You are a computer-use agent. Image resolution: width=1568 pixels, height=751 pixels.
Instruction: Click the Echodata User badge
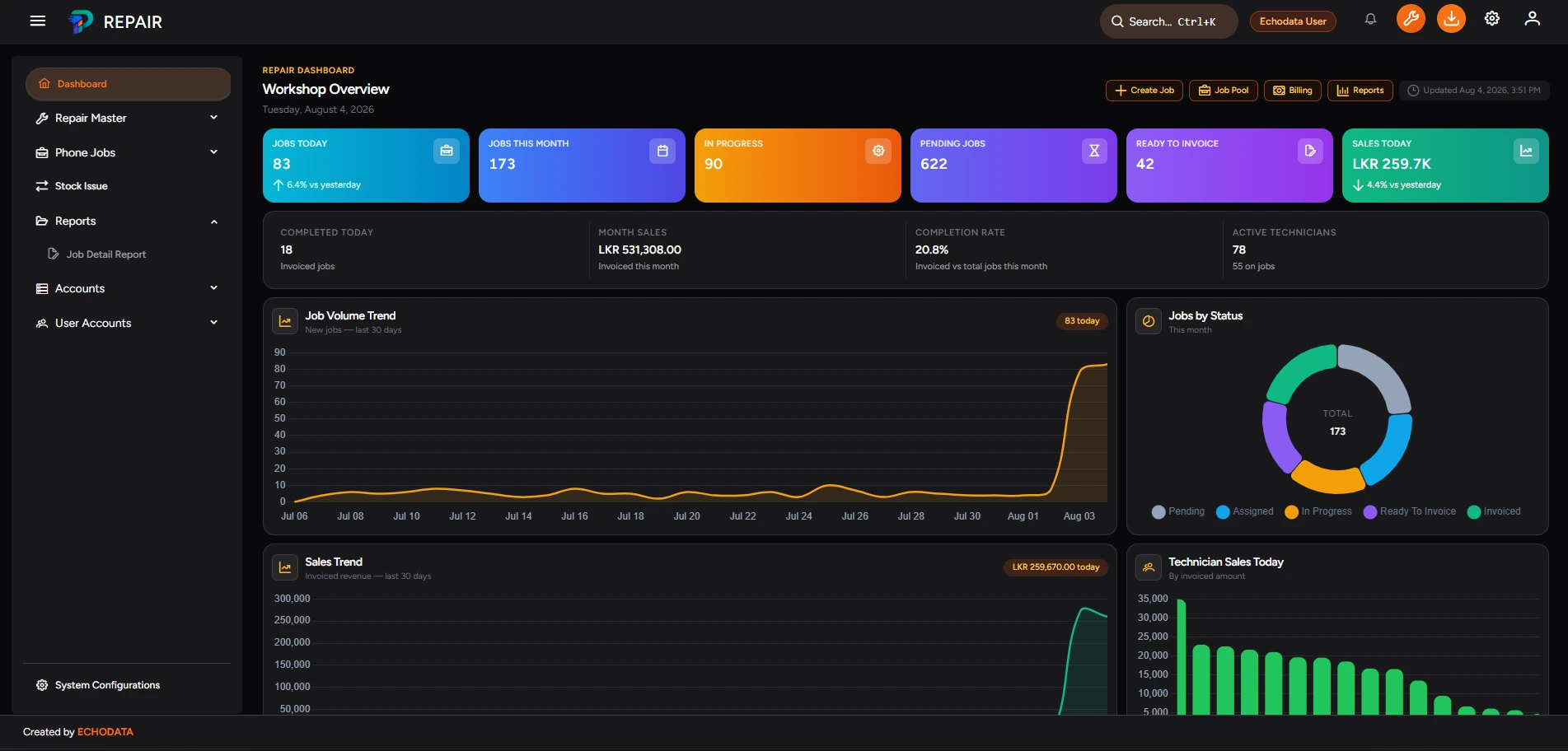(1293, 21)
